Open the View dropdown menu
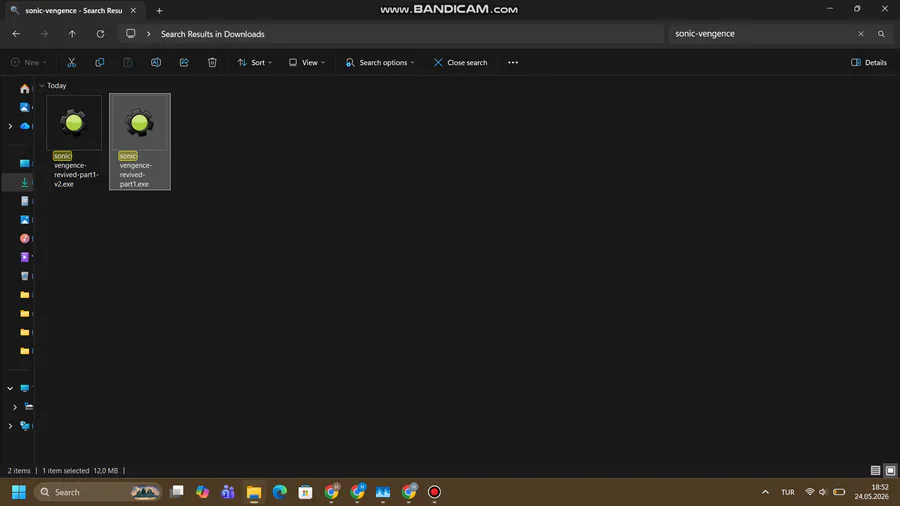The height and width of the screenshot is (506, 900). pos(307,63)
